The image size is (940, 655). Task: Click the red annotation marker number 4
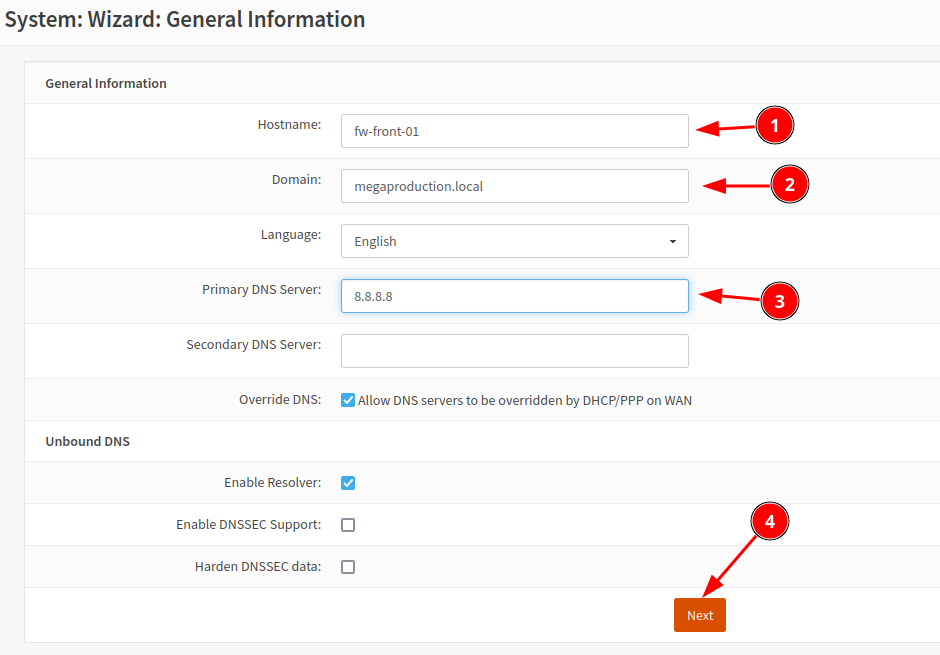click(x=769, y=522)
